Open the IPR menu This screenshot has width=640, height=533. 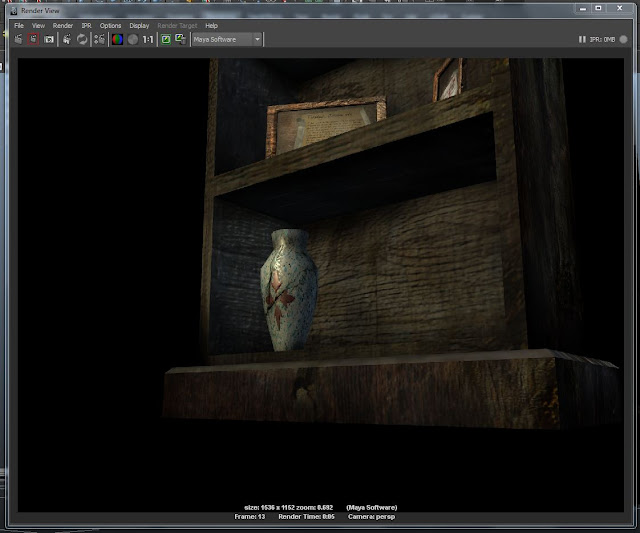[x=87, y=26]
